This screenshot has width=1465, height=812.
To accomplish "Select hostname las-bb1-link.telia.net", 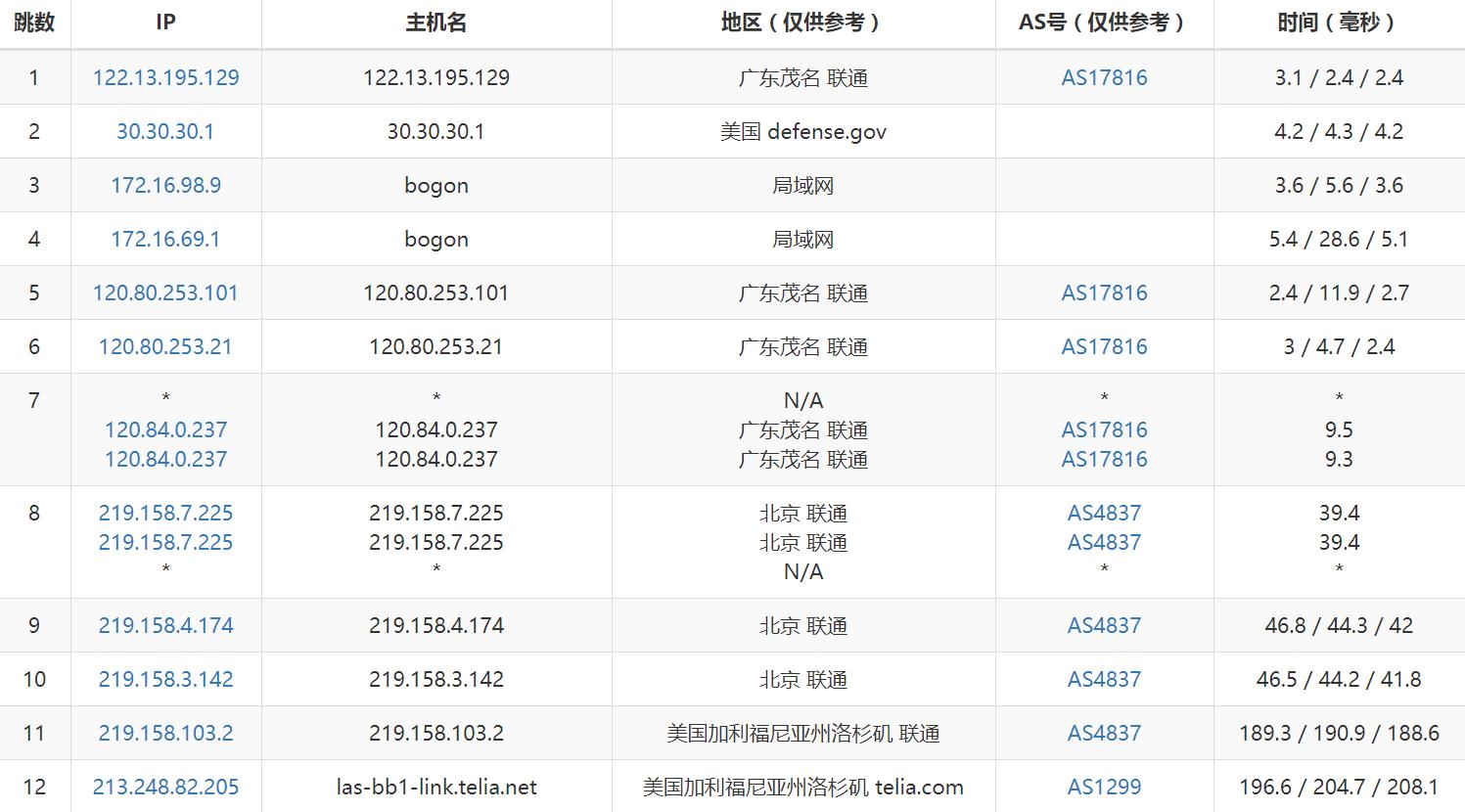I will 435,788.
